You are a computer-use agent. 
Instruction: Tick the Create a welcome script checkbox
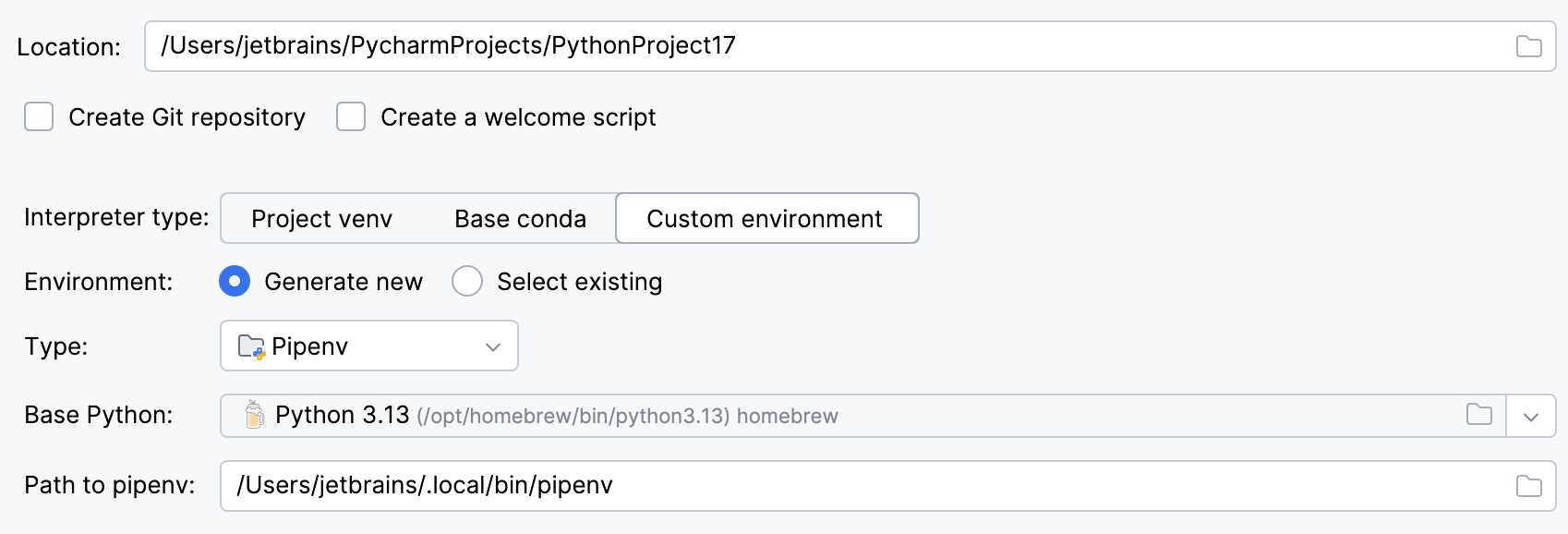[351, 117]
